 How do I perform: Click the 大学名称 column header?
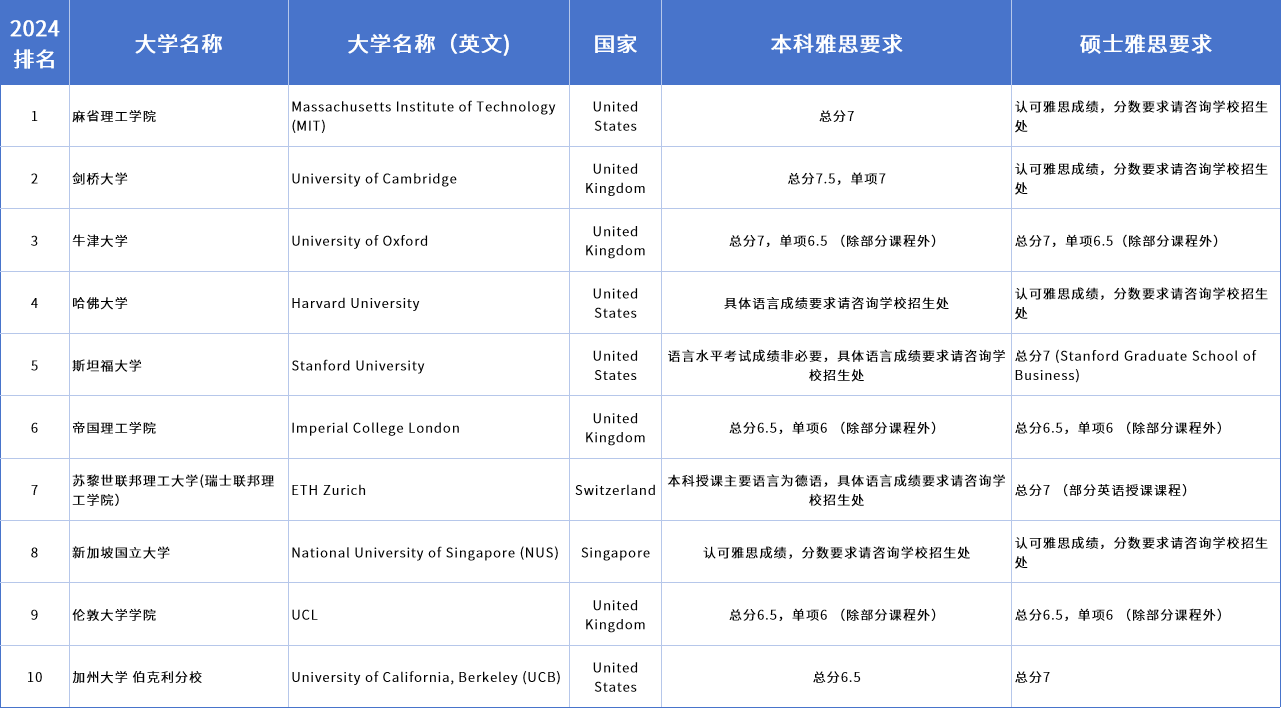[x=178, y=42]
